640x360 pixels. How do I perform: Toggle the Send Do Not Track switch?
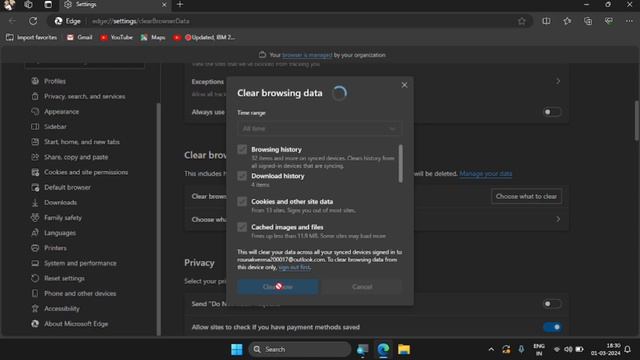point(552,304)
